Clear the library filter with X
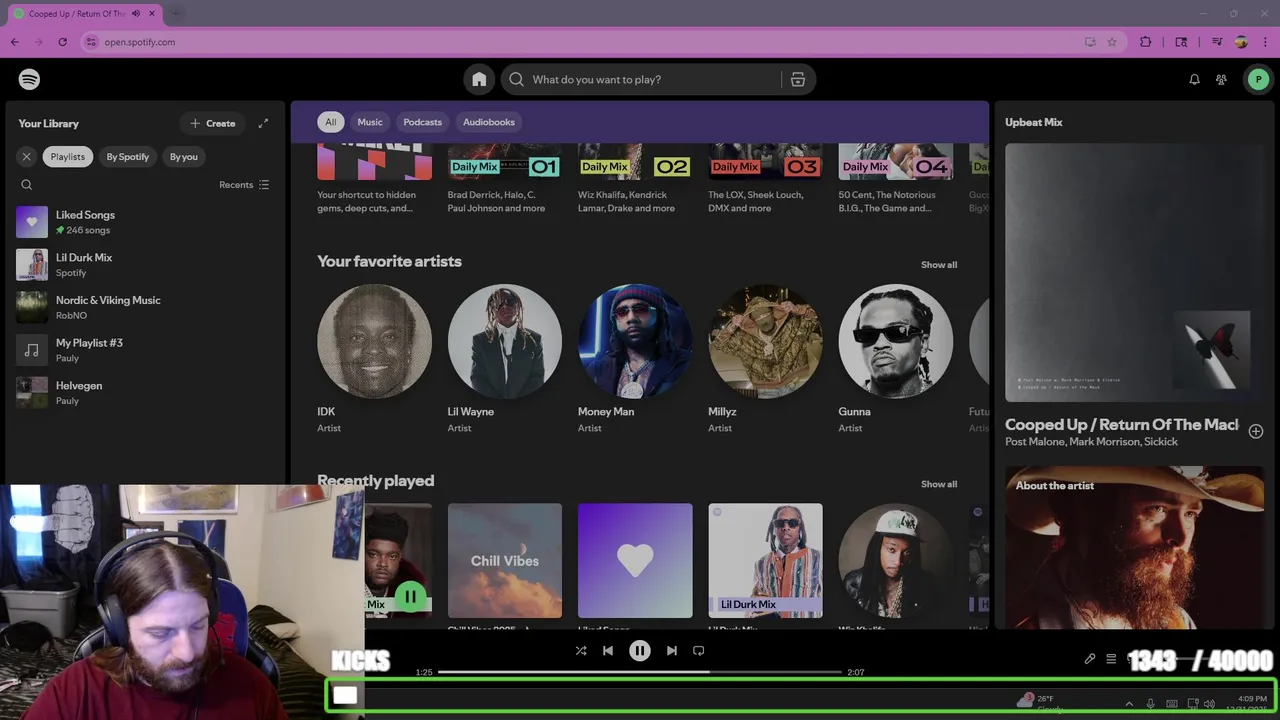 point(27,156)
